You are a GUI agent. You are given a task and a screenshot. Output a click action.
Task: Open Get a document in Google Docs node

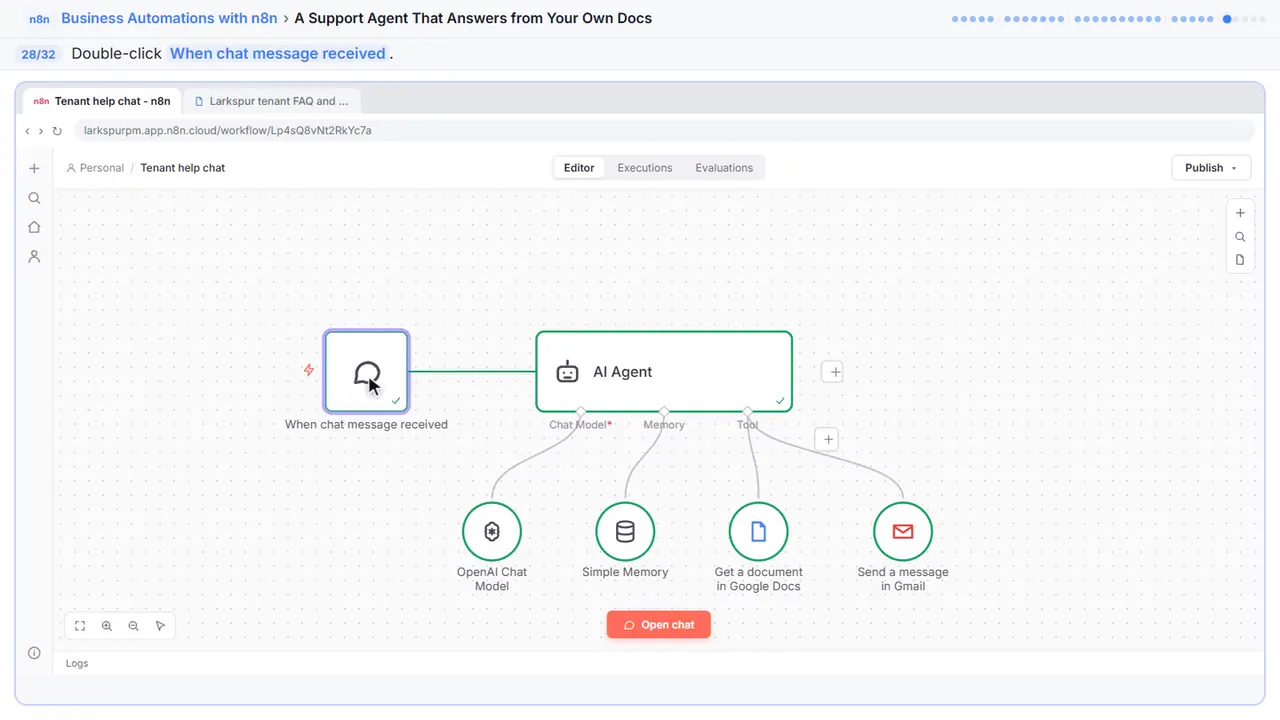(x=758, y=532)
